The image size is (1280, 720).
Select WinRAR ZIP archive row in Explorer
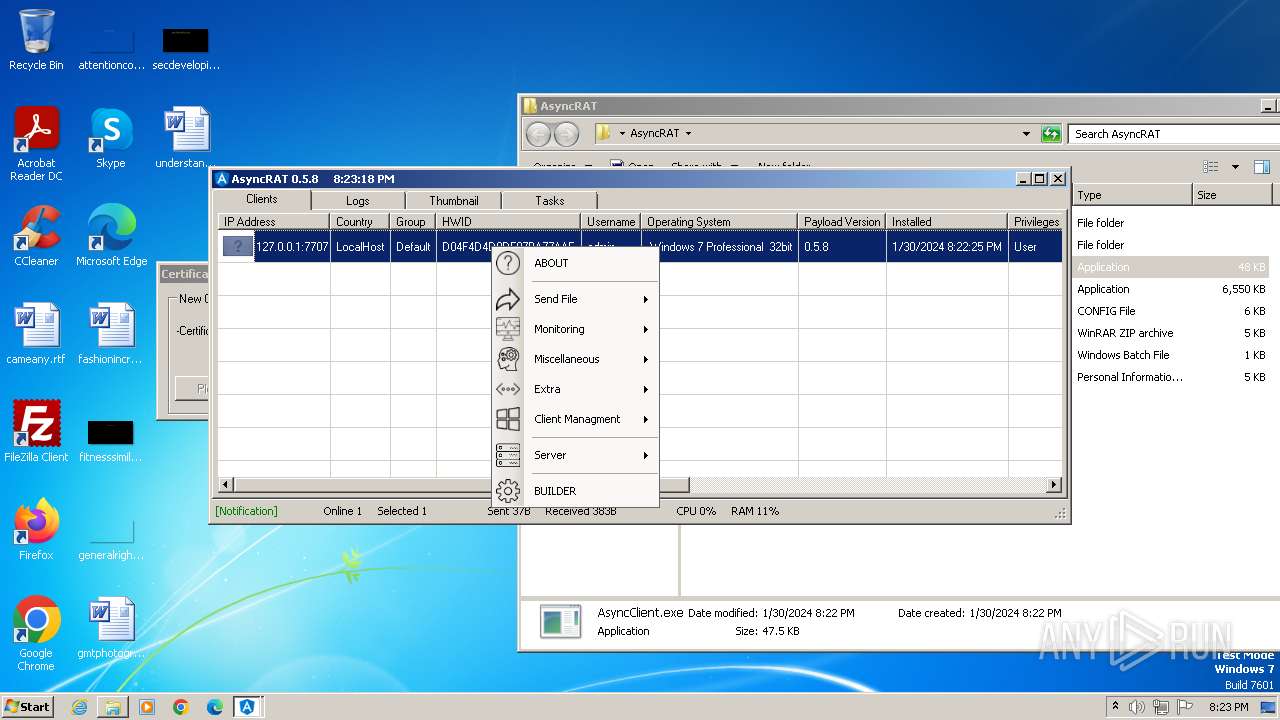click(x=1171, y=333)
